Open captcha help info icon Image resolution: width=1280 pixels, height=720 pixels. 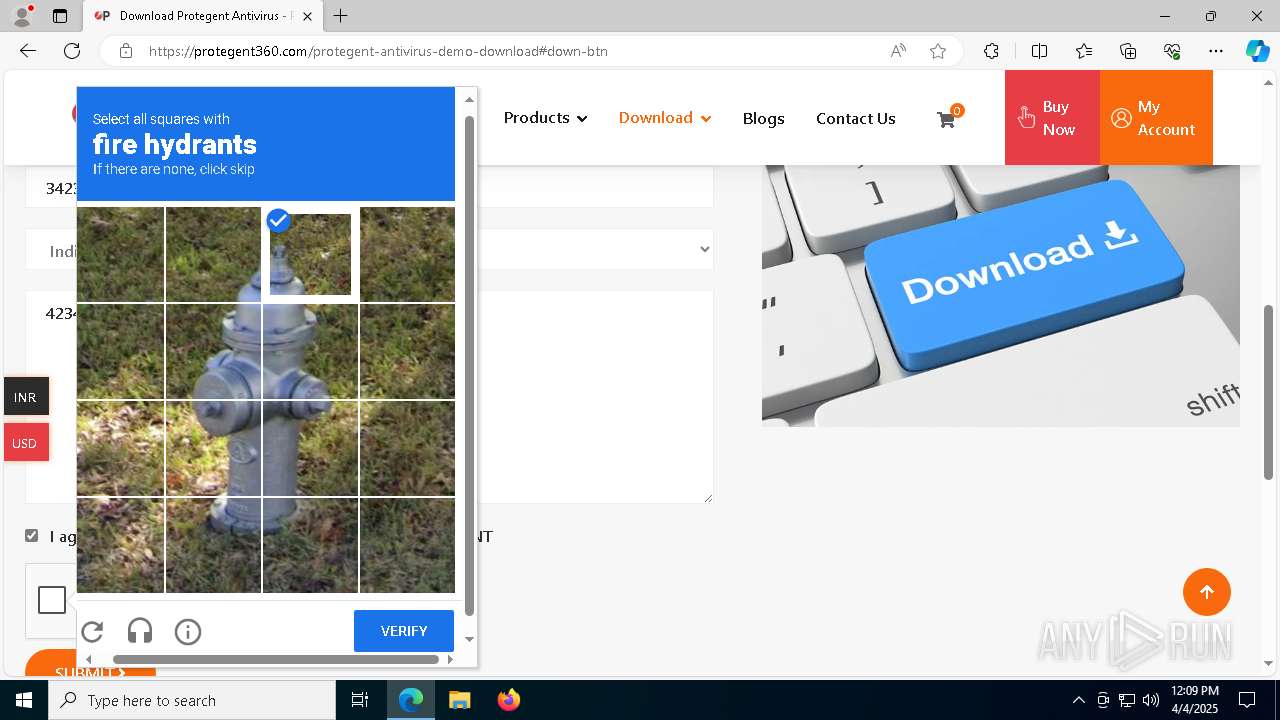(188, 631)
